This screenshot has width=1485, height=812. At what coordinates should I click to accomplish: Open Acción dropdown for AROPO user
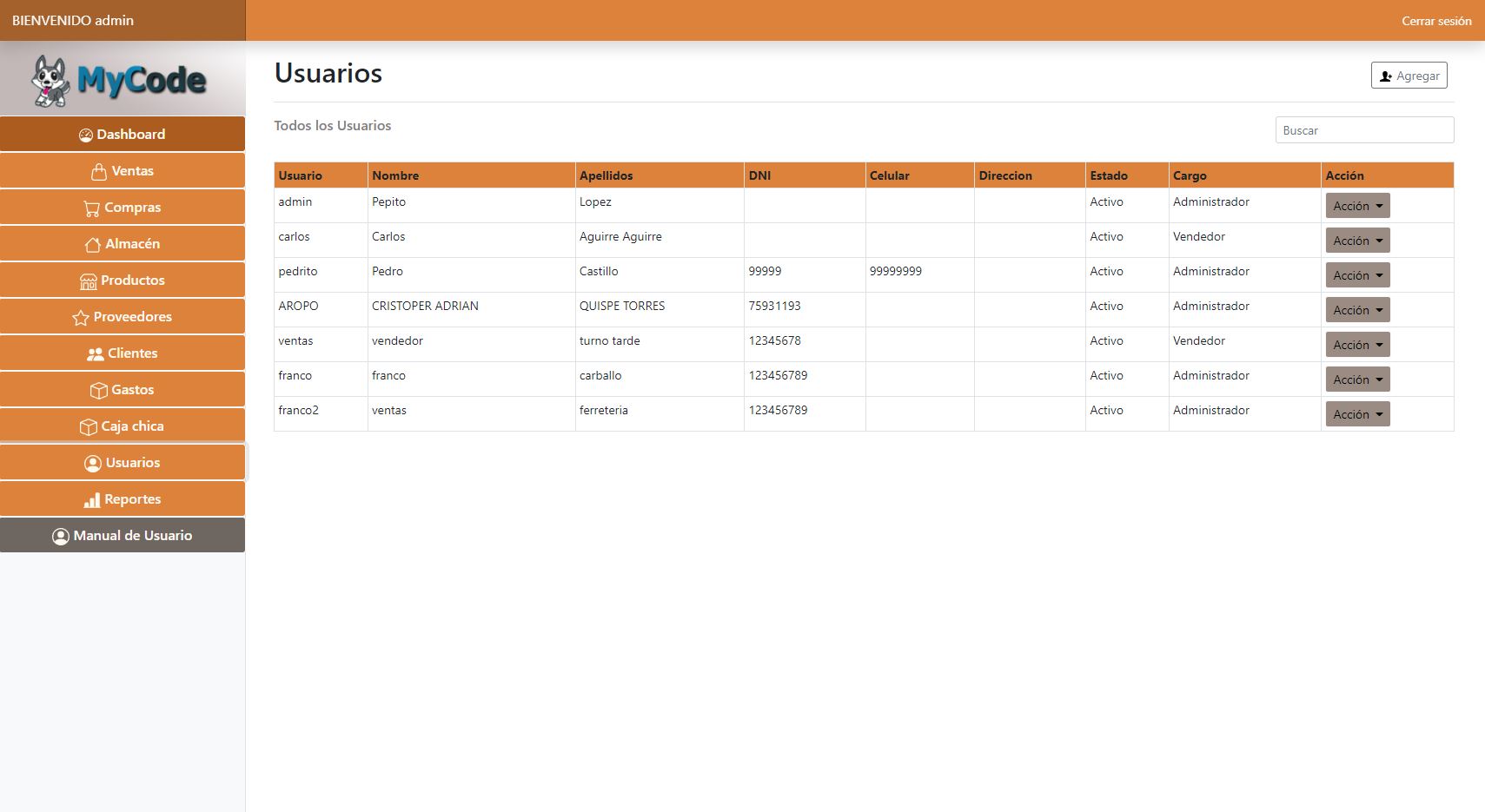1357,310
